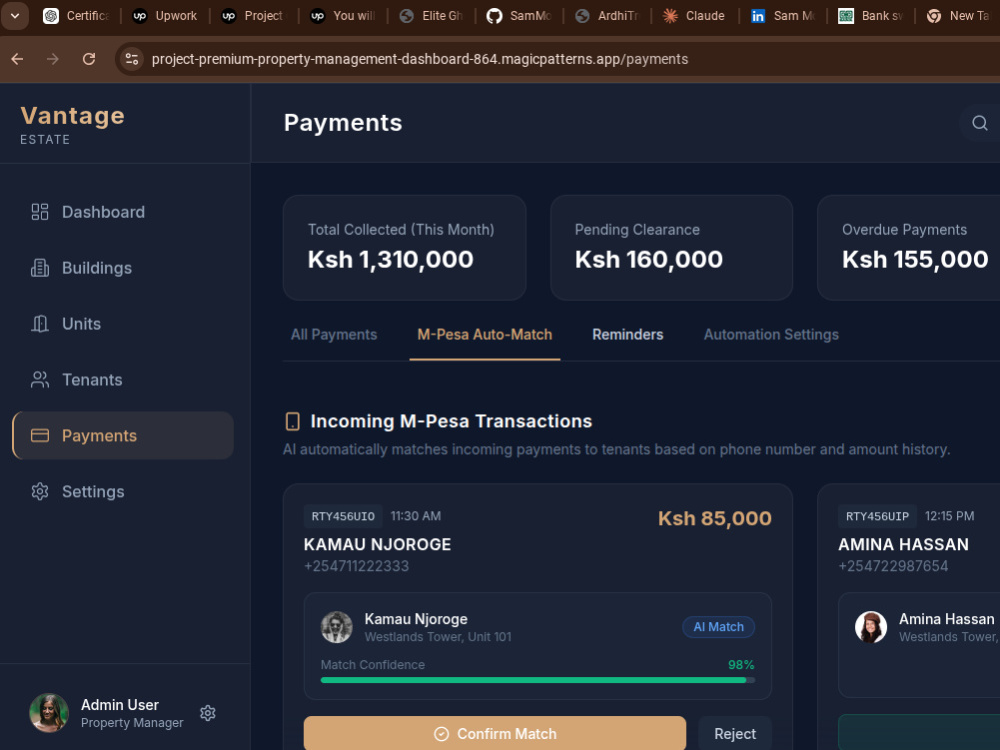
Task: Select the Payments card icon
Action: (x=40, y=436)
